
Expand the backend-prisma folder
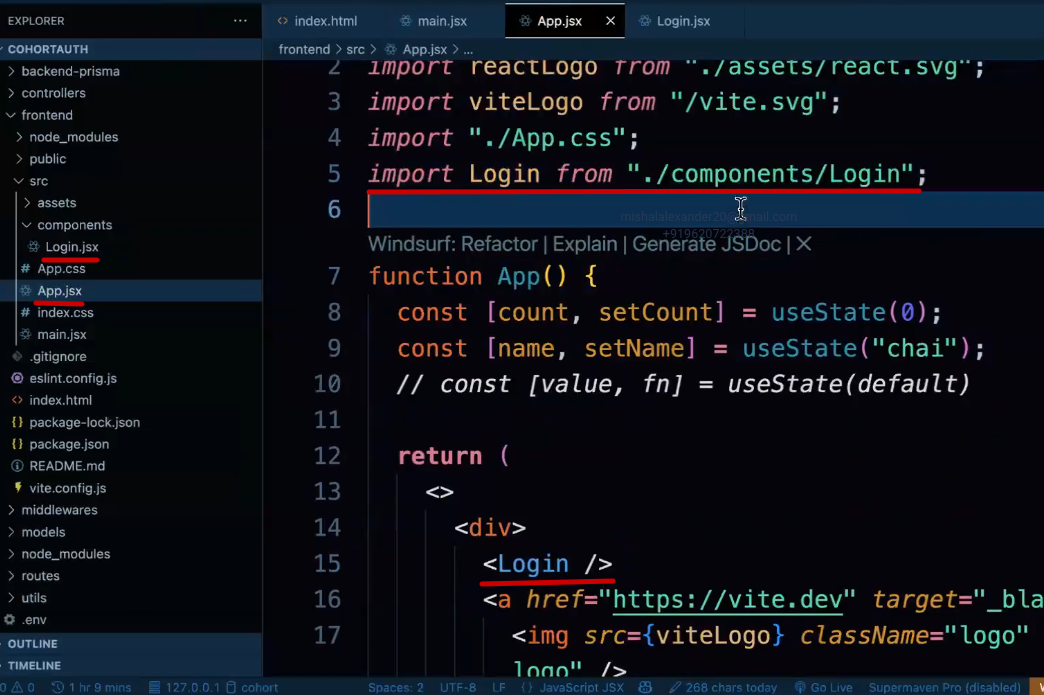(x=71, y=71)
